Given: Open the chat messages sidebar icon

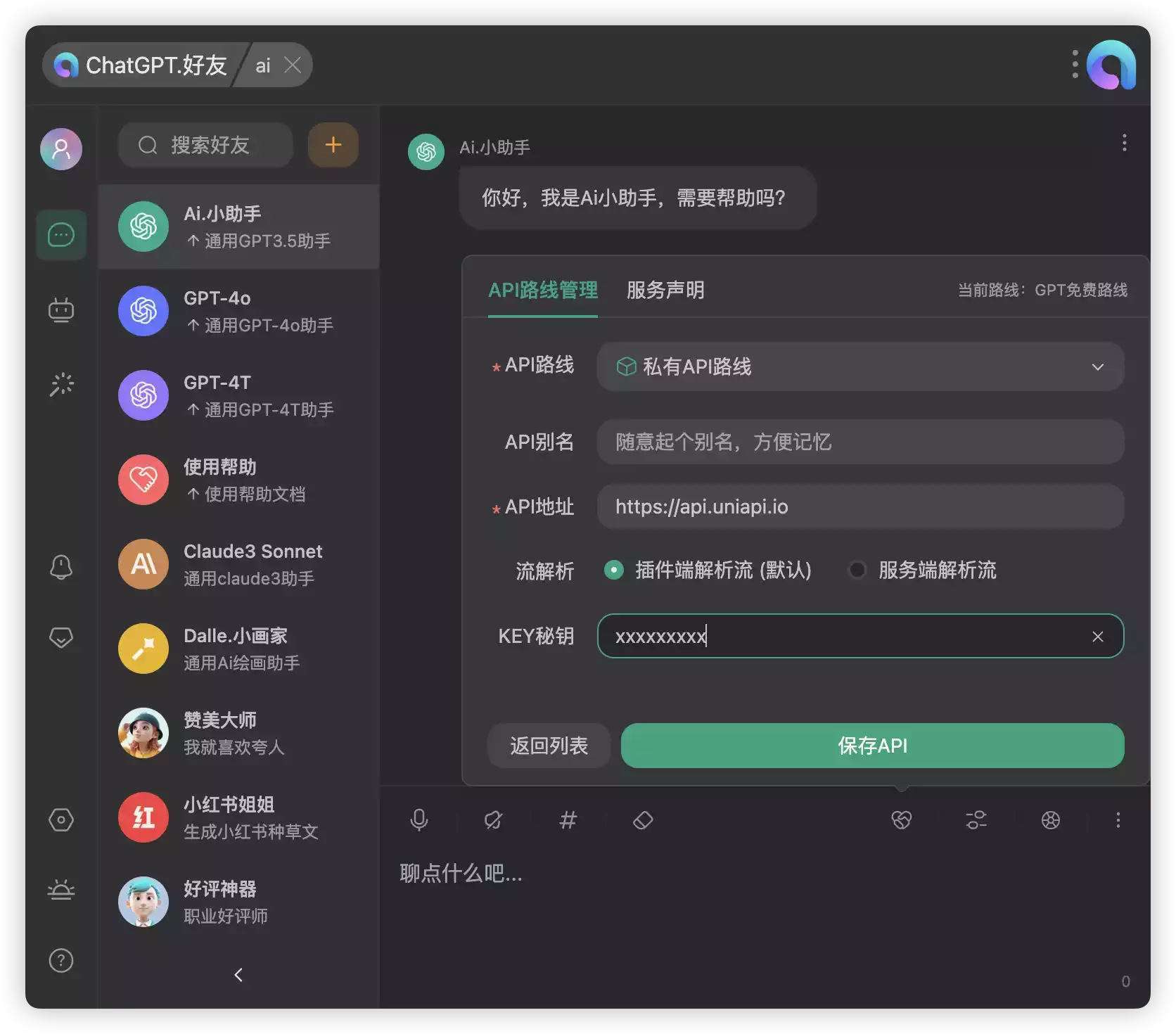Looking at the screenshot, I should [61, 235].
